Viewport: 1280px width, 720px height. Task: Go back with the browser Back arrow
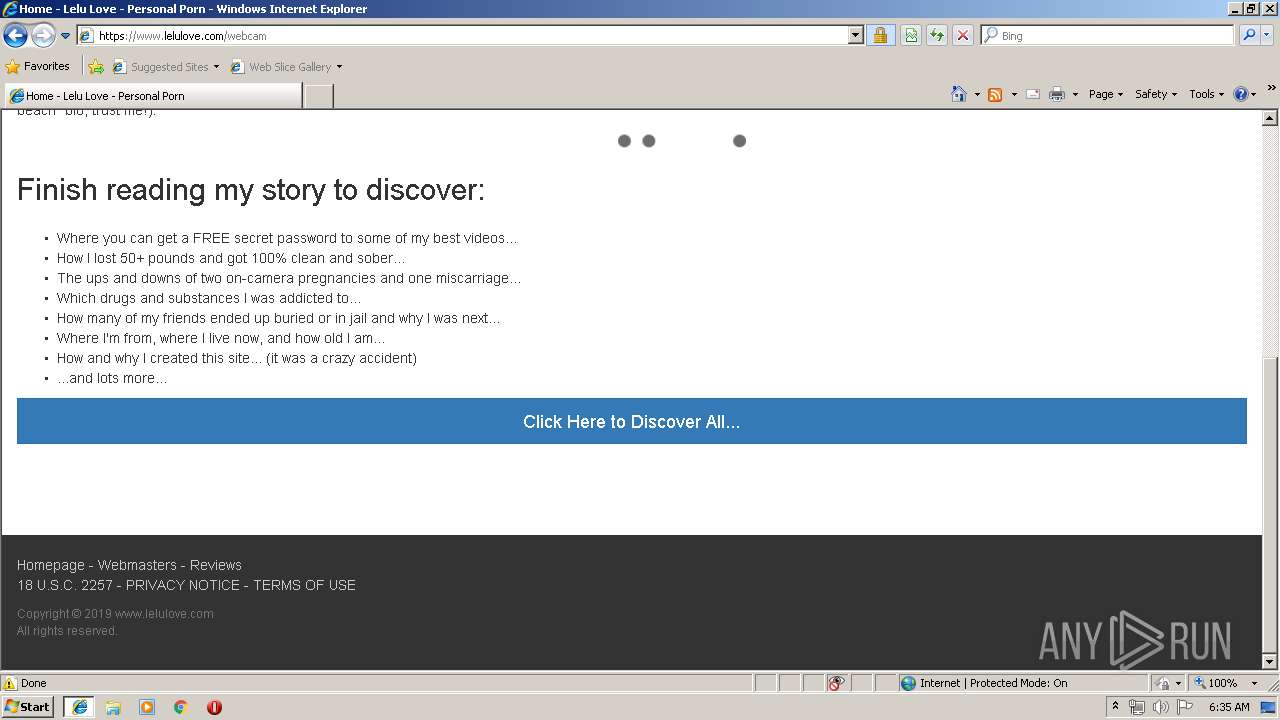pos(15,36)
